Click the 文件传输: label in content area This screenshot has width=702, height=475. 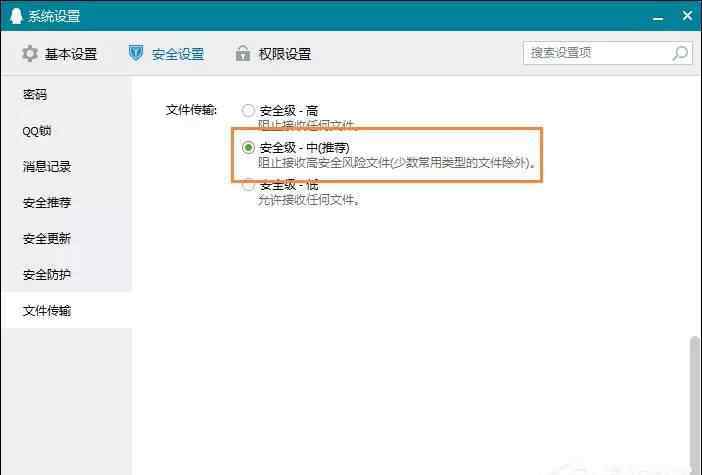[x=191, y=110]
